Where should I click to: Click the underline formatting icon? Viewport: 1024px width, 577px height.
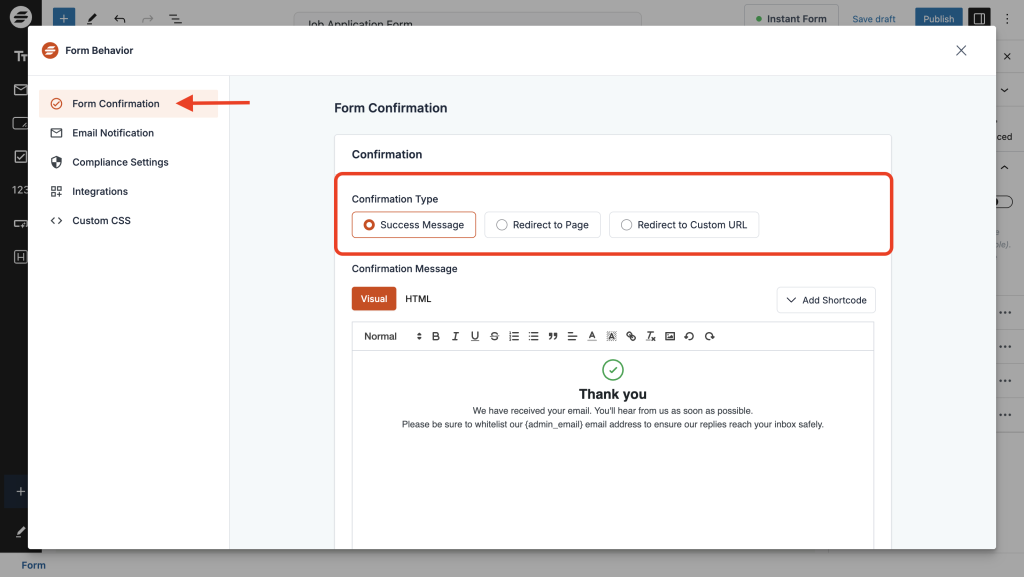coord(475,337)
